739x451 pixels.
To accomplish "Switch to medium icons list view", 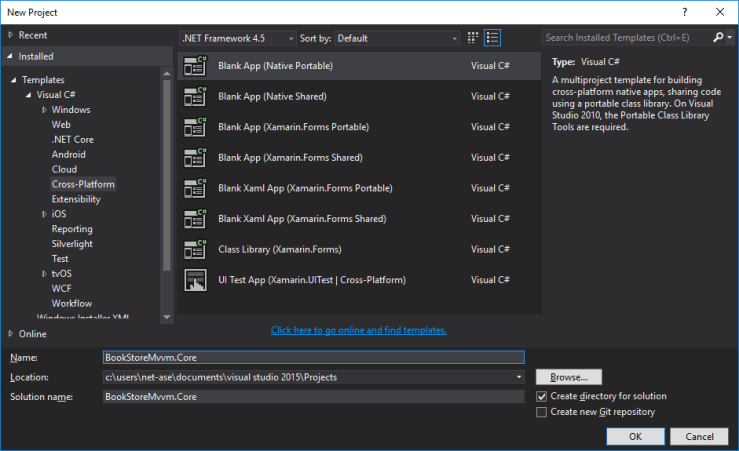I will [492, 38].
